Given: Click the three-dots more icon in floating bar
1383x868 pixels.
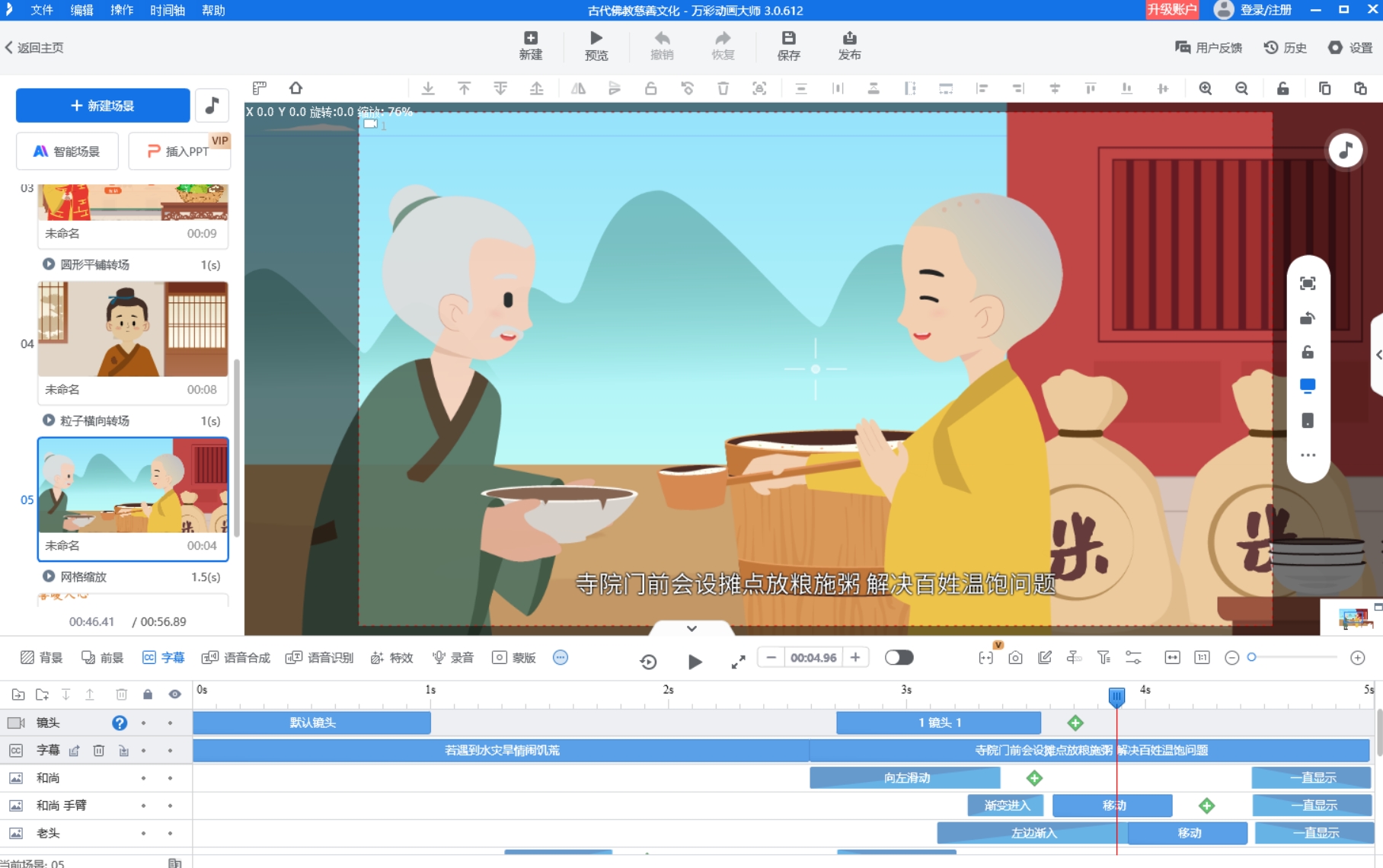Looking at the screenshot, I should 1308,455.
